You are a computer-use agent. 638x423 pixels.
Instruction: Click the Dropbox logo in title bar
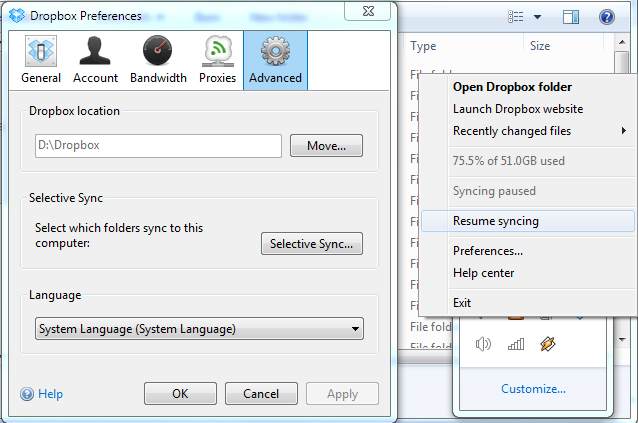tap(17, 15)
